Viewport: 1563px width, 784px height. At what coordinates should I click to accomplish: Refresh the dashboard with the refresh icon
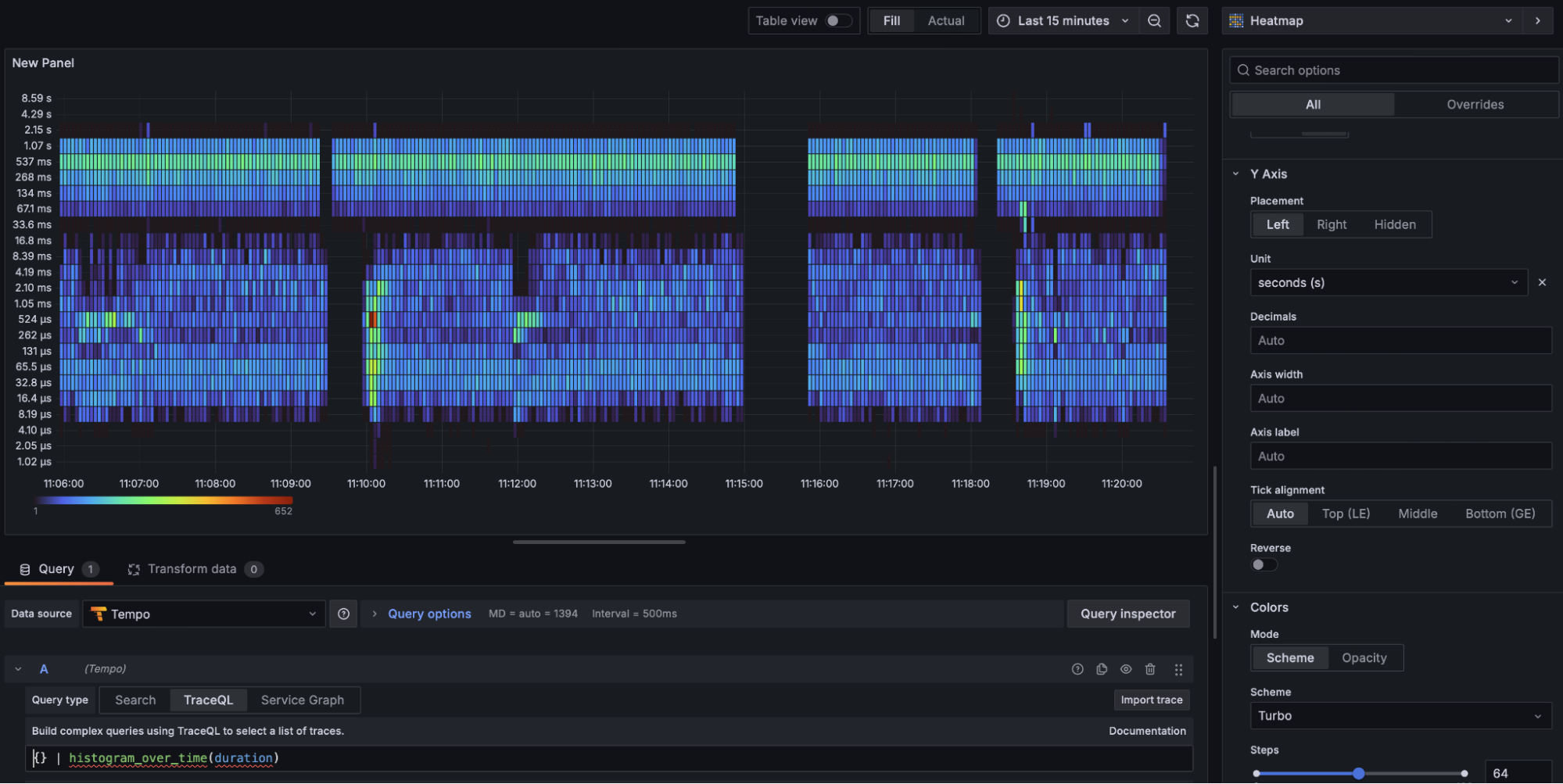point(1192,21)
